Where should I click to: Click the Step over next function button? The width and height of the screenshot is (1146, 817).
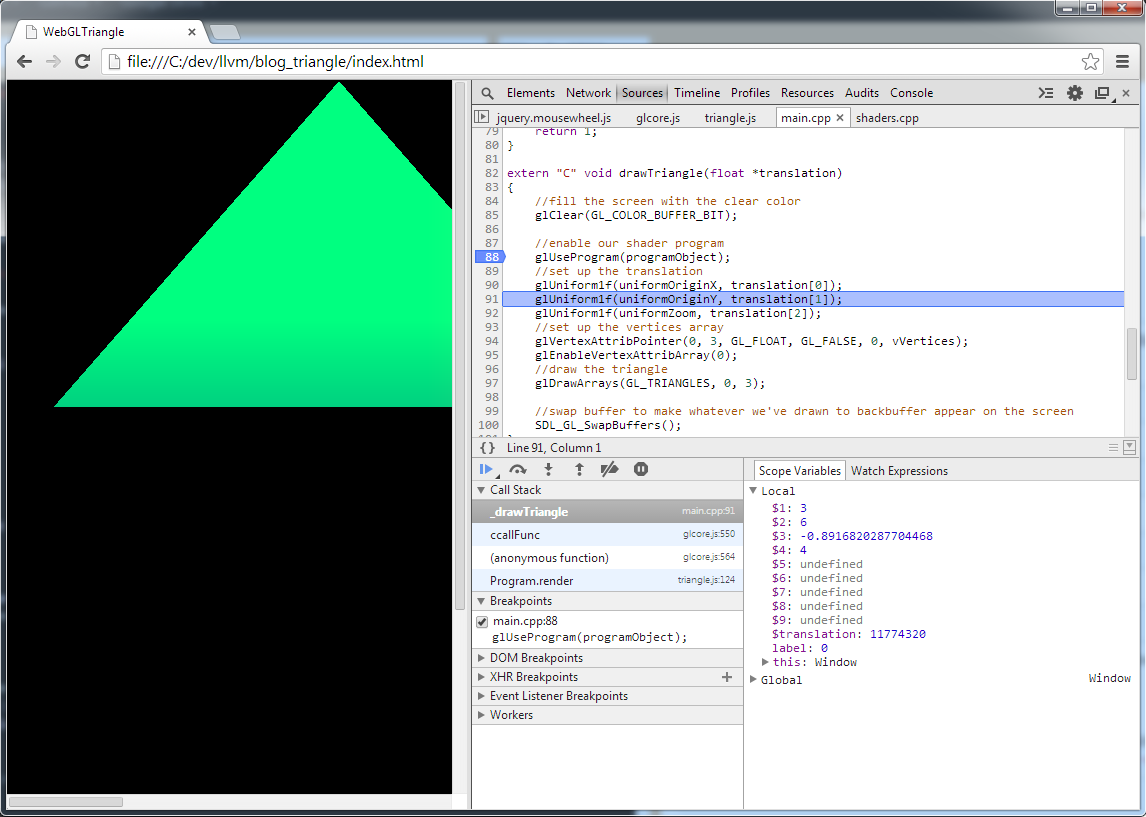517,469
